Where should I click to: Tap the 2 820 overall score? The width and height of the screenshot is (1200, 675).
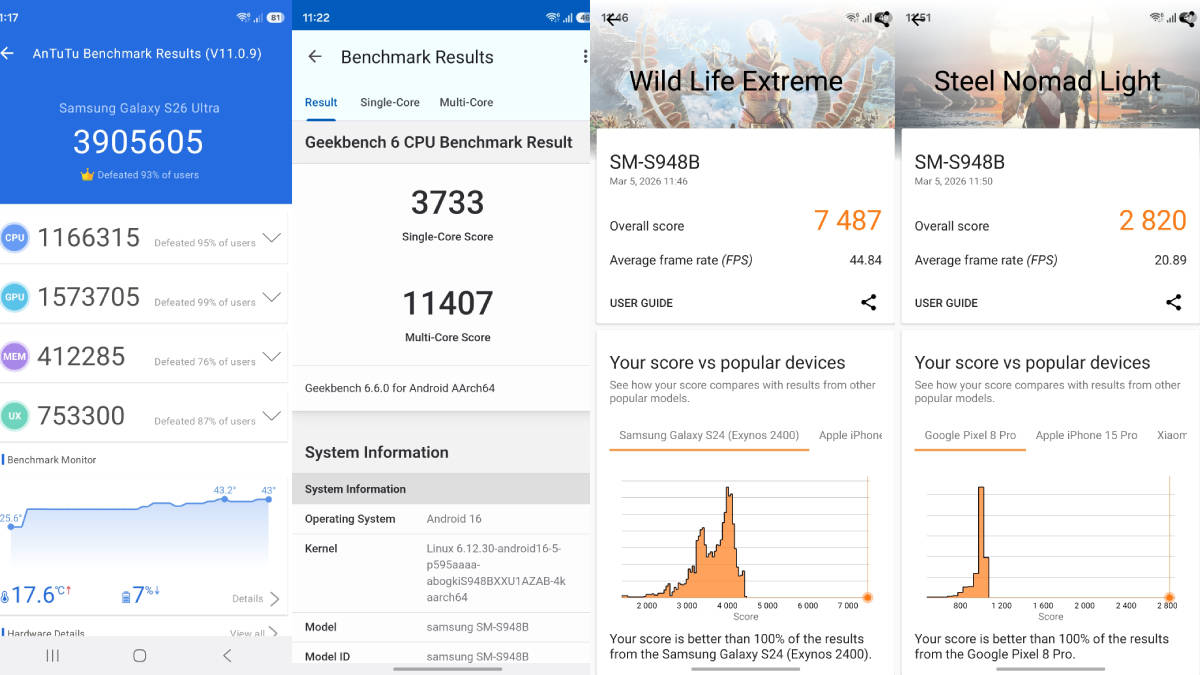pos(1153,221)
